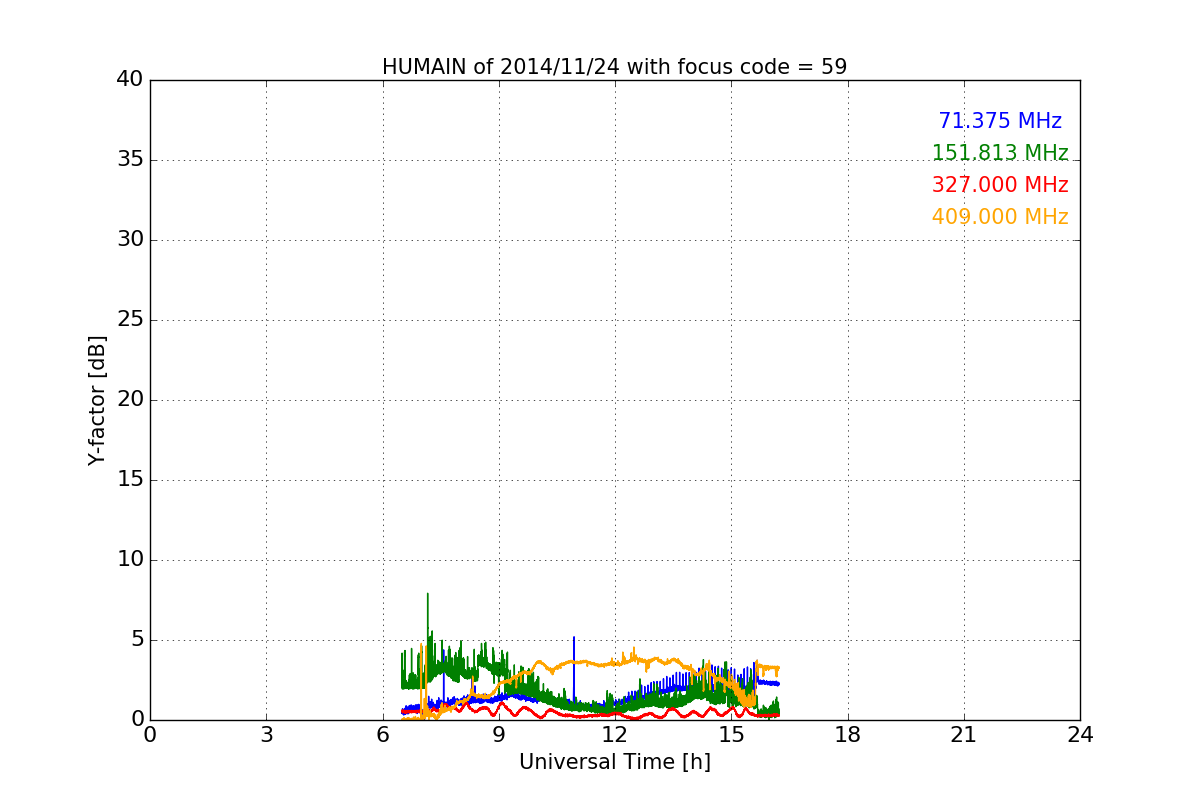Click the y-axis tick label 20
1200x800 pixels.
click(x=130, y=400)
